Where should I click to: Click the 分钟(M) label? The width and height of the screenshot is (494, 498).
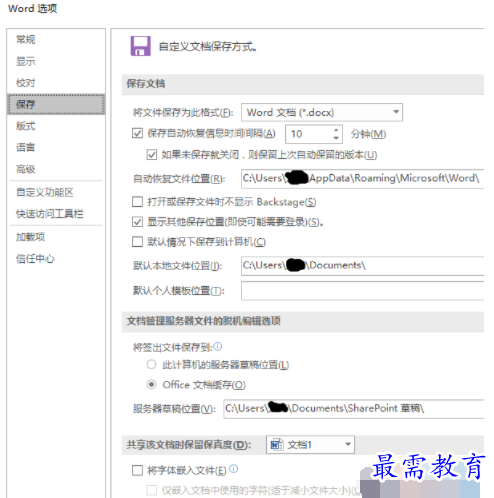pyautogui.click(x=368, y=134)
